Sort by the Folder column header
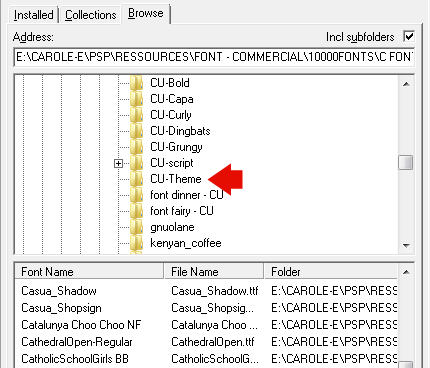This screenshot has height=368, width=430. 331,272
